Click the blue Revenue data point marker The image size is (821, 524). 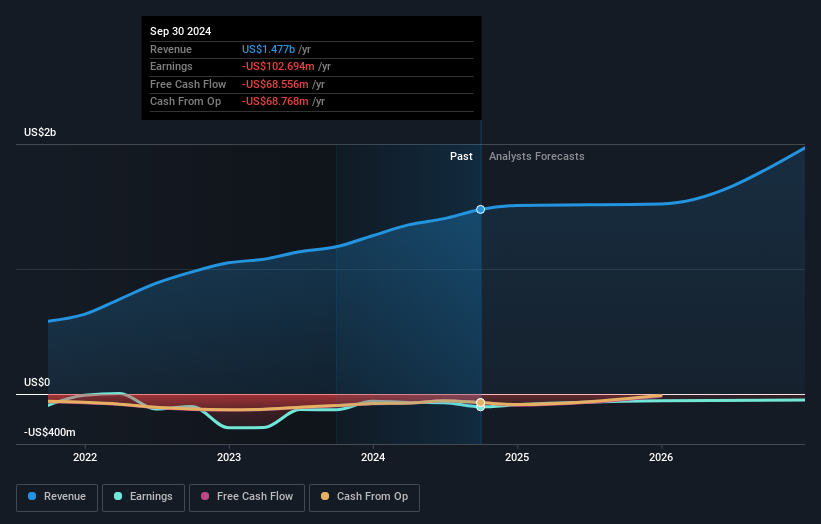tap(481, 209)
